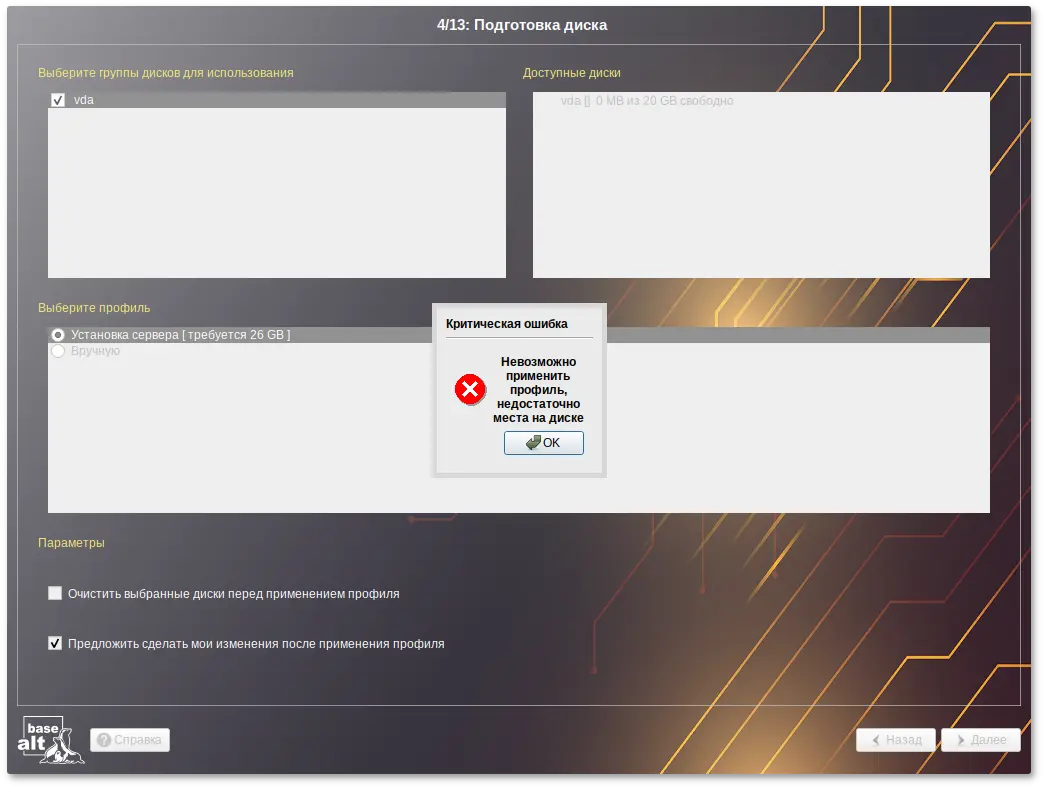Open help with the Справка button
This screenshot has height=788, width=1044.
[x=130, y=741]
